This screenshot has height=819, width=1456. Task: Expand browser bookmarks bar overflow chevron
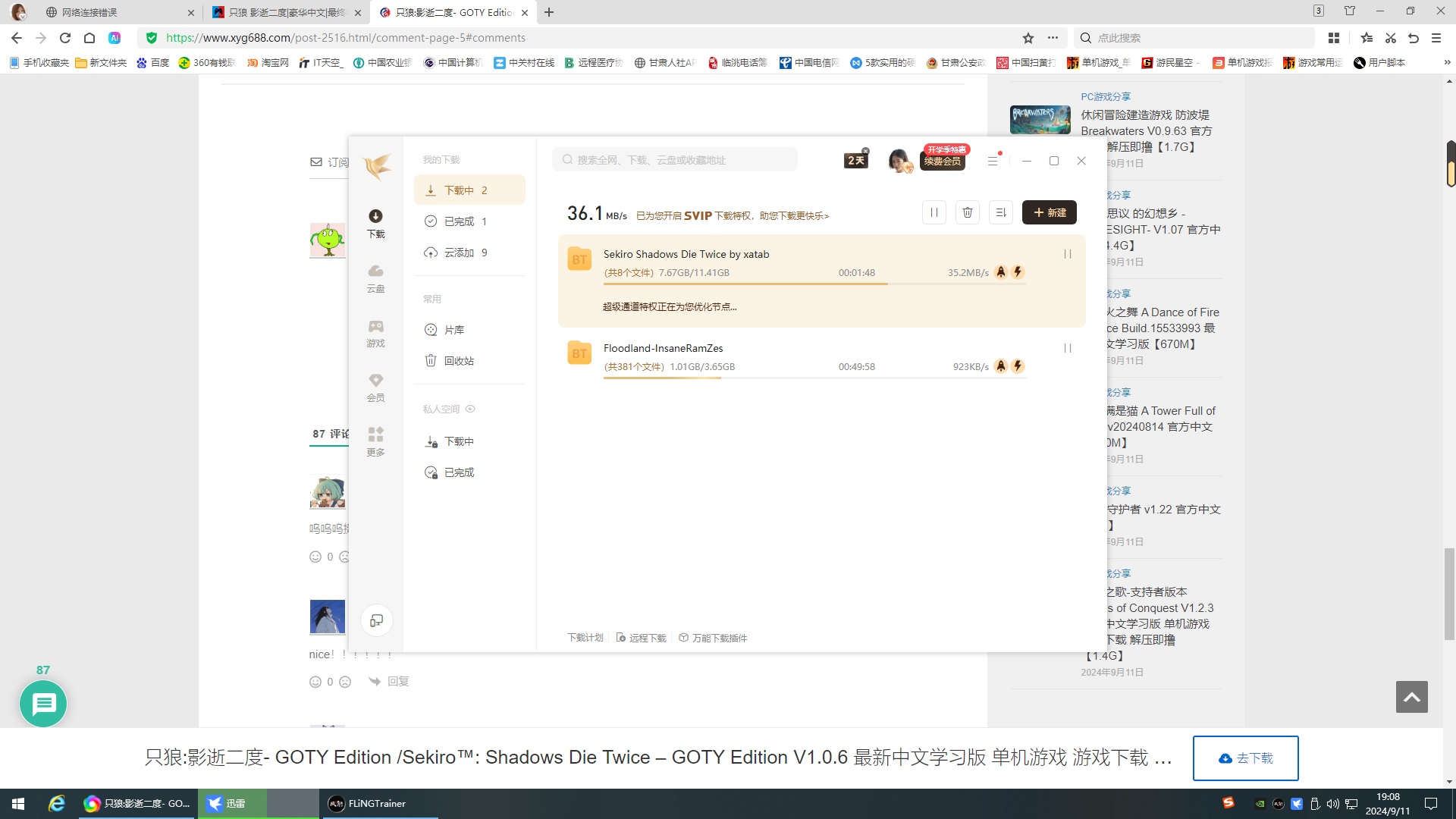(1446, 63)
